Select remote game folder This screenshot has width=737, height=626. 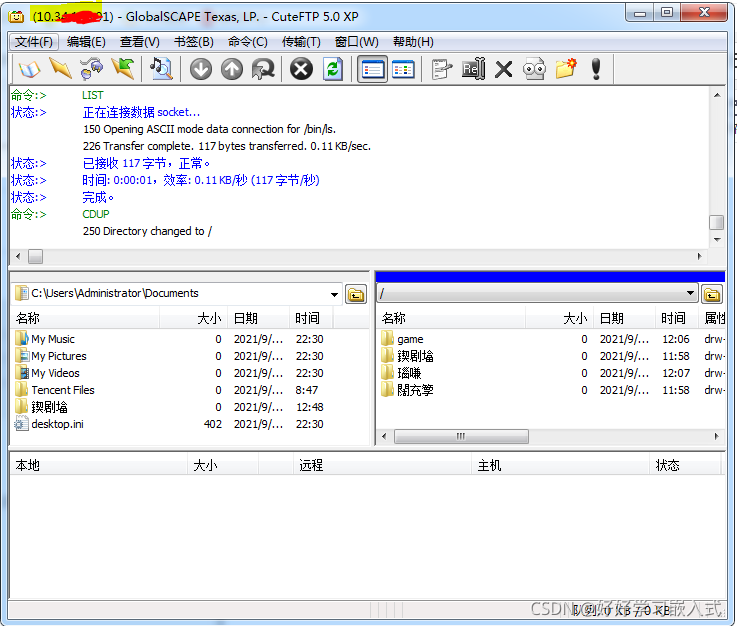click(x=410, y=339)
